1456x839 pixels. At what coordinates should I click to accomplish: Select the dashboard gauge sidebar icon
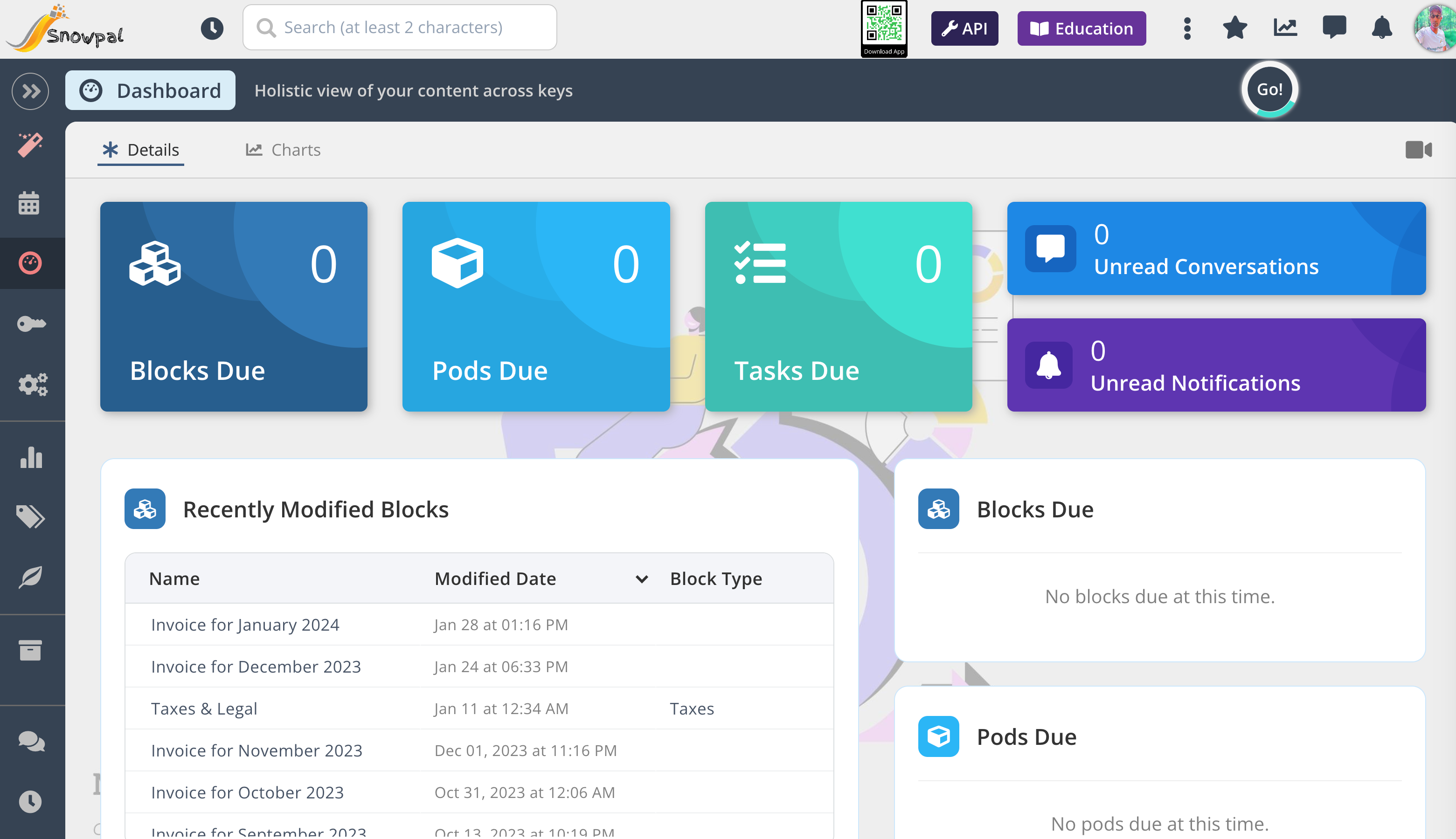tap(30, 263)
